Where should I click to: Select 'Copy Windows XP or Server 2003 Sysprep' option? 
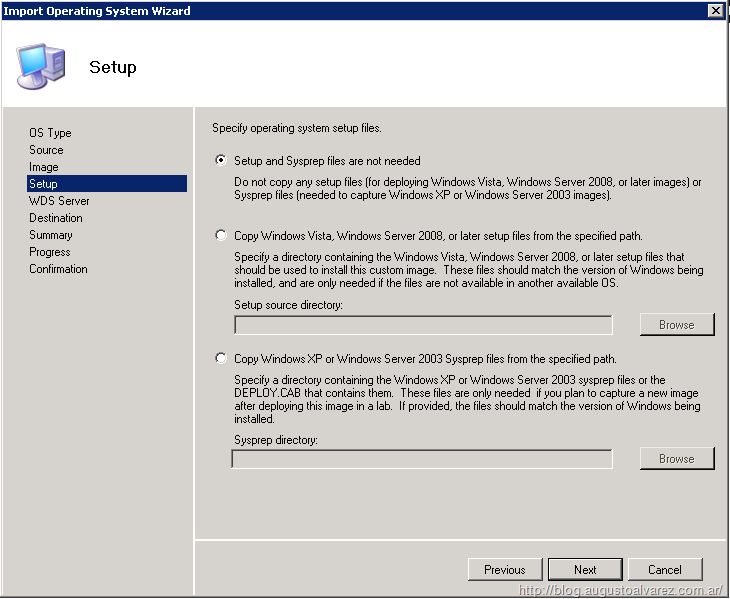click(221, 358)
